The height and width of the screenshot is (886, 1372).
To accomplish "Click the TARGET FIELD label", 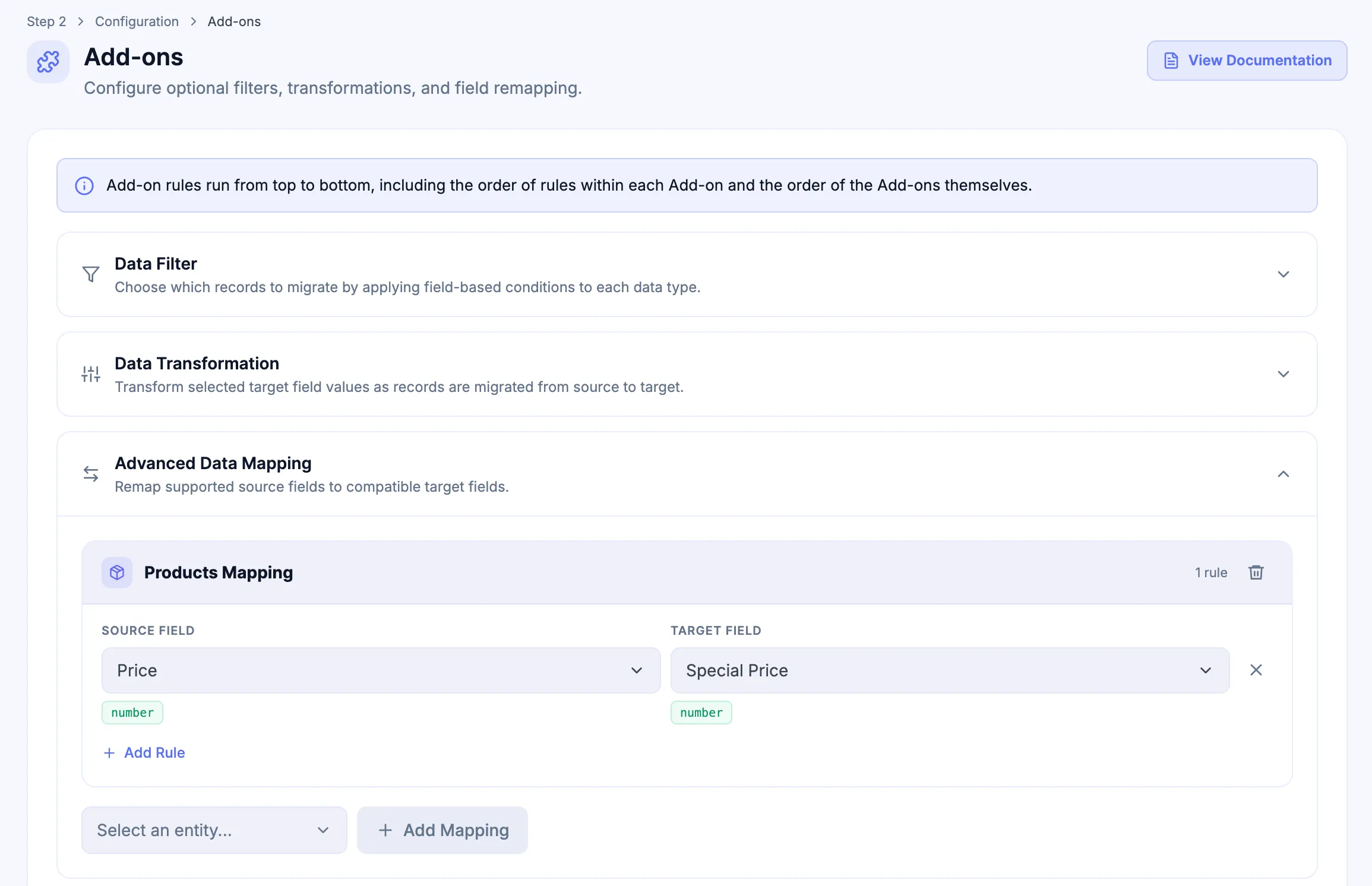I will [716, 631].
